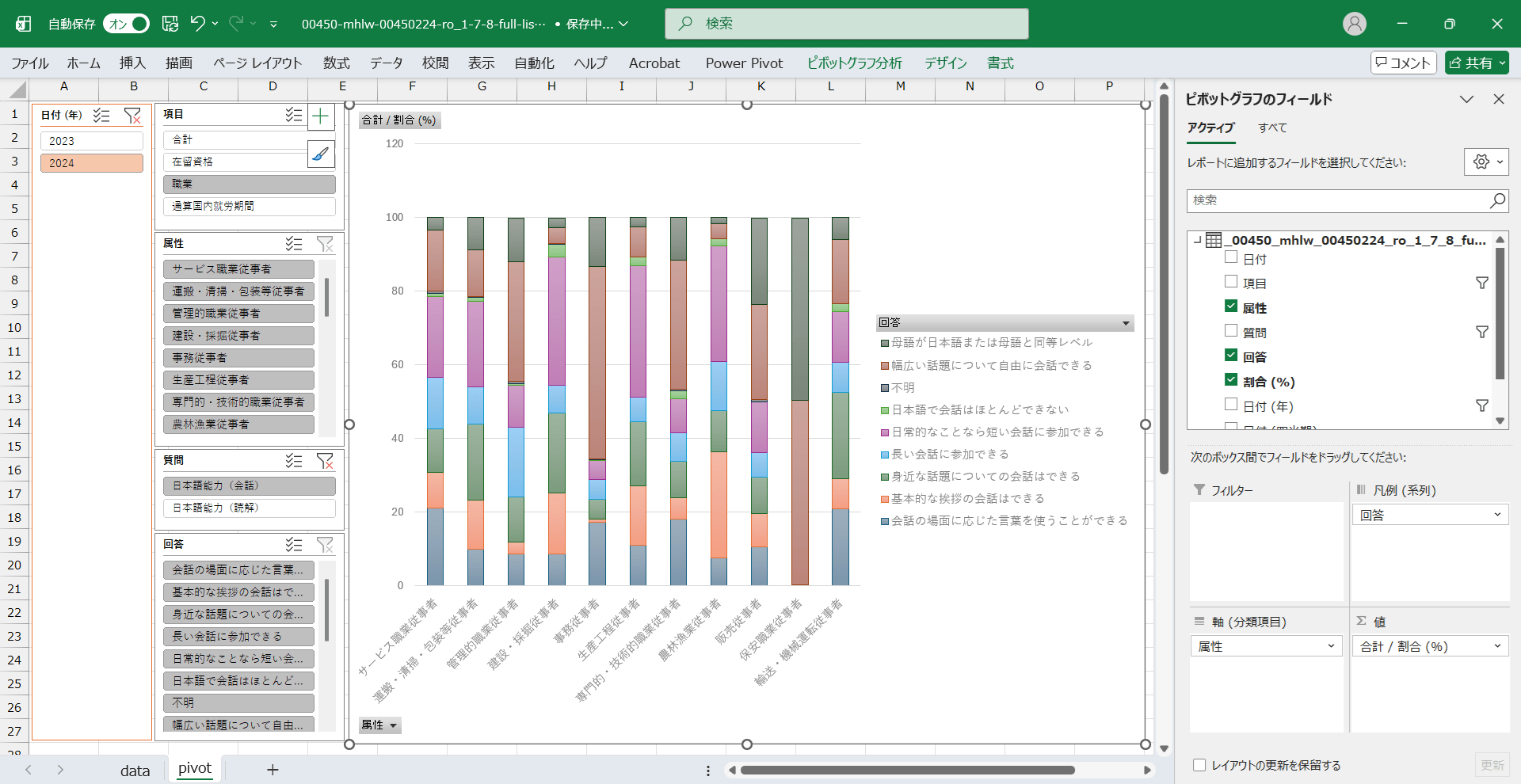Click the chart elements plus icon
1521x784 pixels.
pos(320,117)
